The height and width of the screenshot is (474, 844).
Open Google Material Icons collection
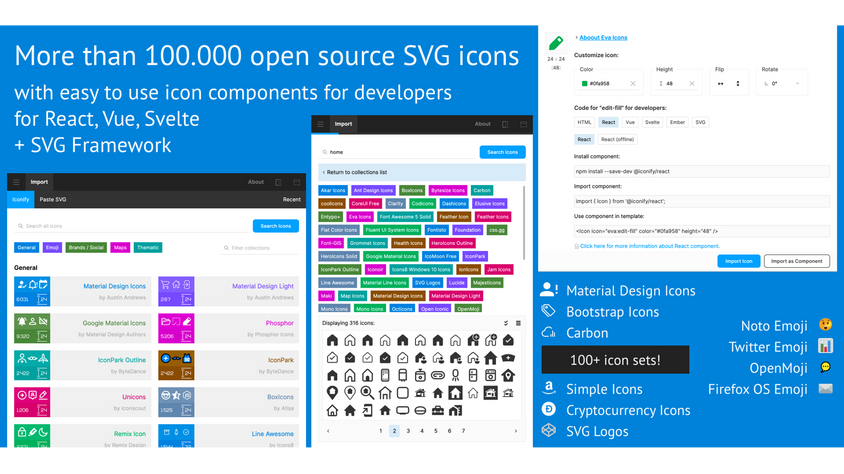84,328
